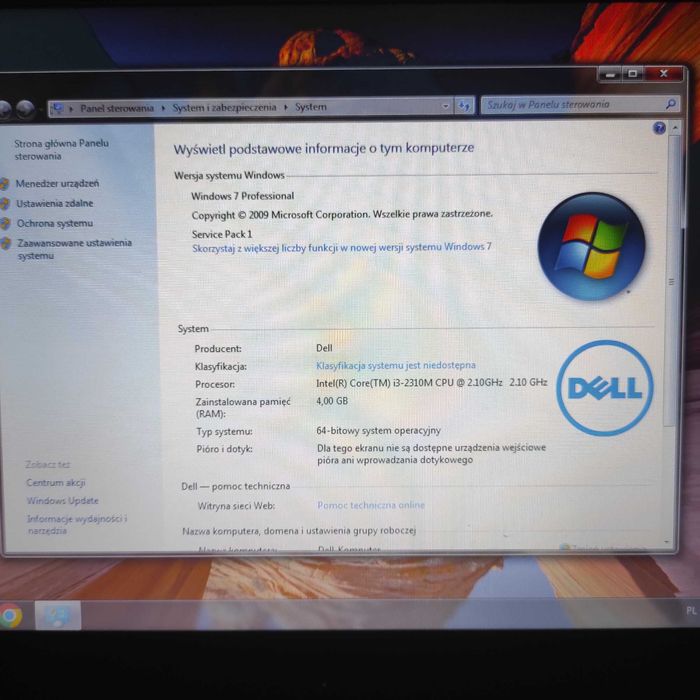
Task: Click the System breadcrumb segment
Action: point(311,107)
